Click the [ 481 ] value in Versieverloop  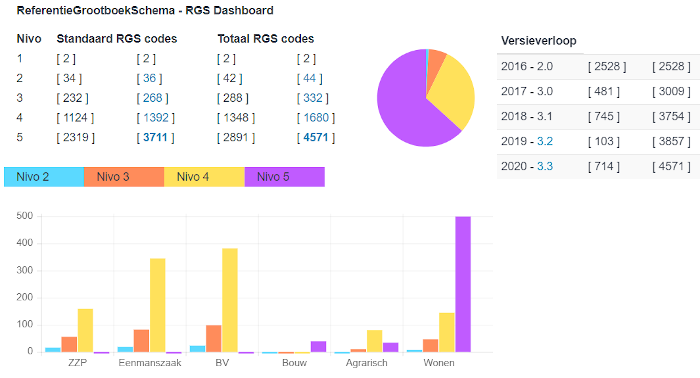click(x=604, y=91)
